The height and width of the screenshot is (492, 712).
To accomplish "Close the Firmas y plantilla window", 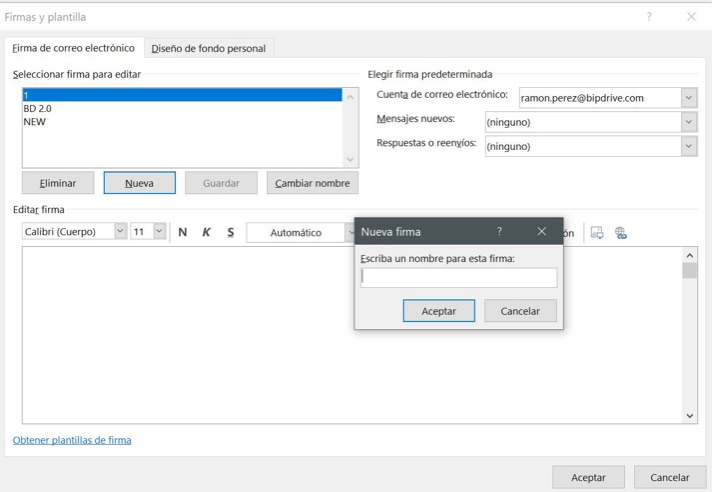I will [x=691, y=17].
